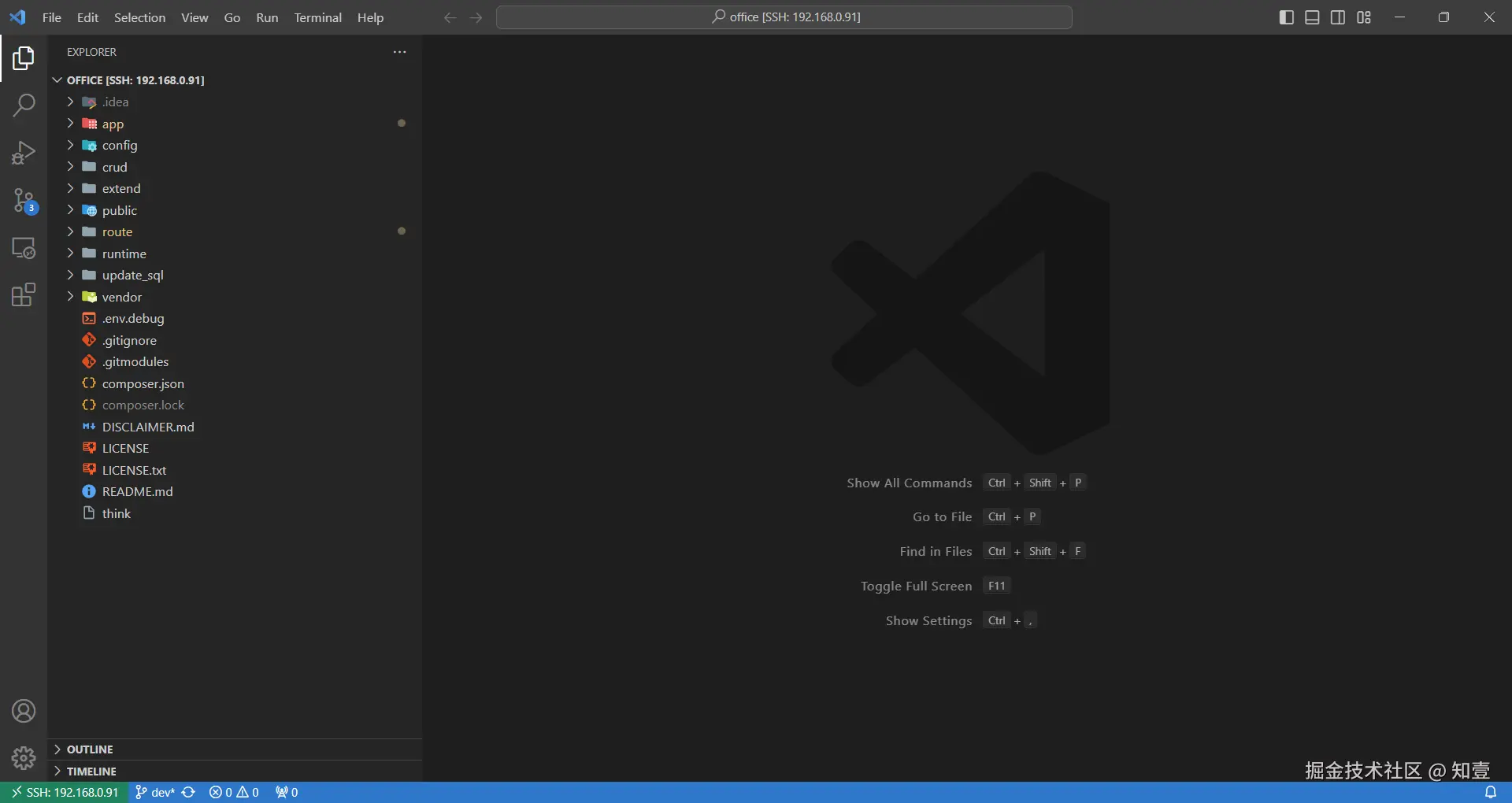Image resolution: width=1512 pixels, height=803 pixels.
Task: Expand the update_sql folder
Action: click(235, 275)
